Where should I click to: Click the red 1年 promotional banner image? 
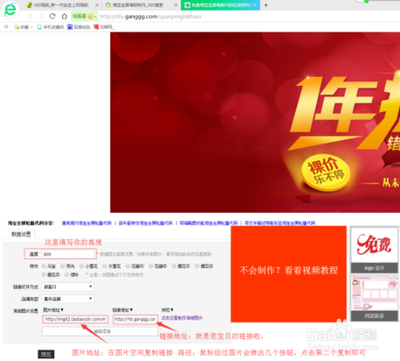(255, 122)
